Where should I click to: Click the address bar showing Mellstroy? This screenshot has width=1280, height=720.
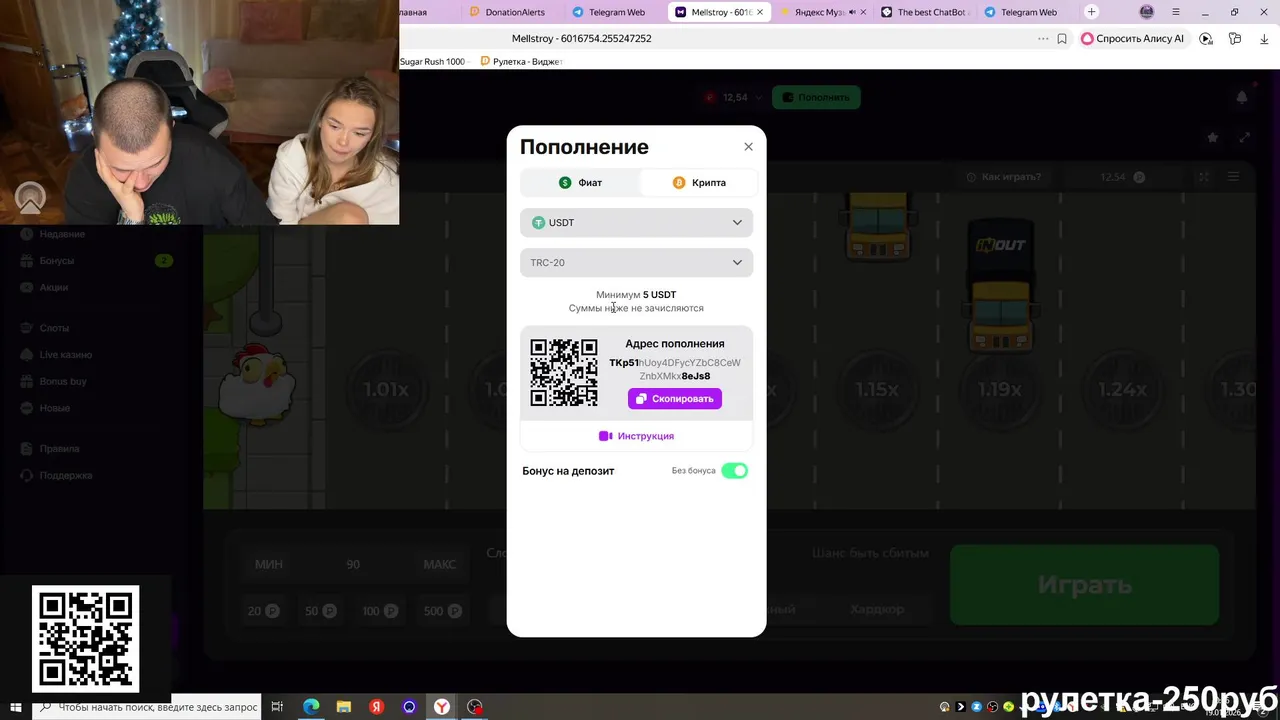(581, 39)
